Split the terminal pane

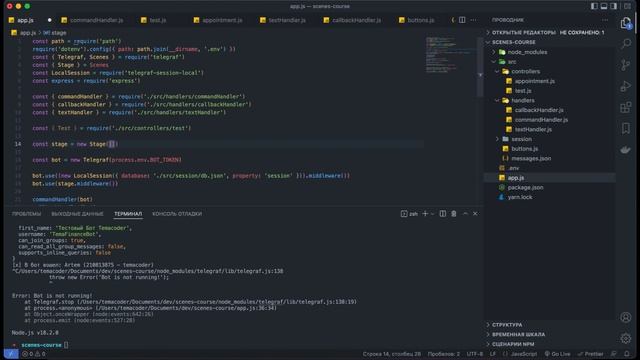click(442, 213)
